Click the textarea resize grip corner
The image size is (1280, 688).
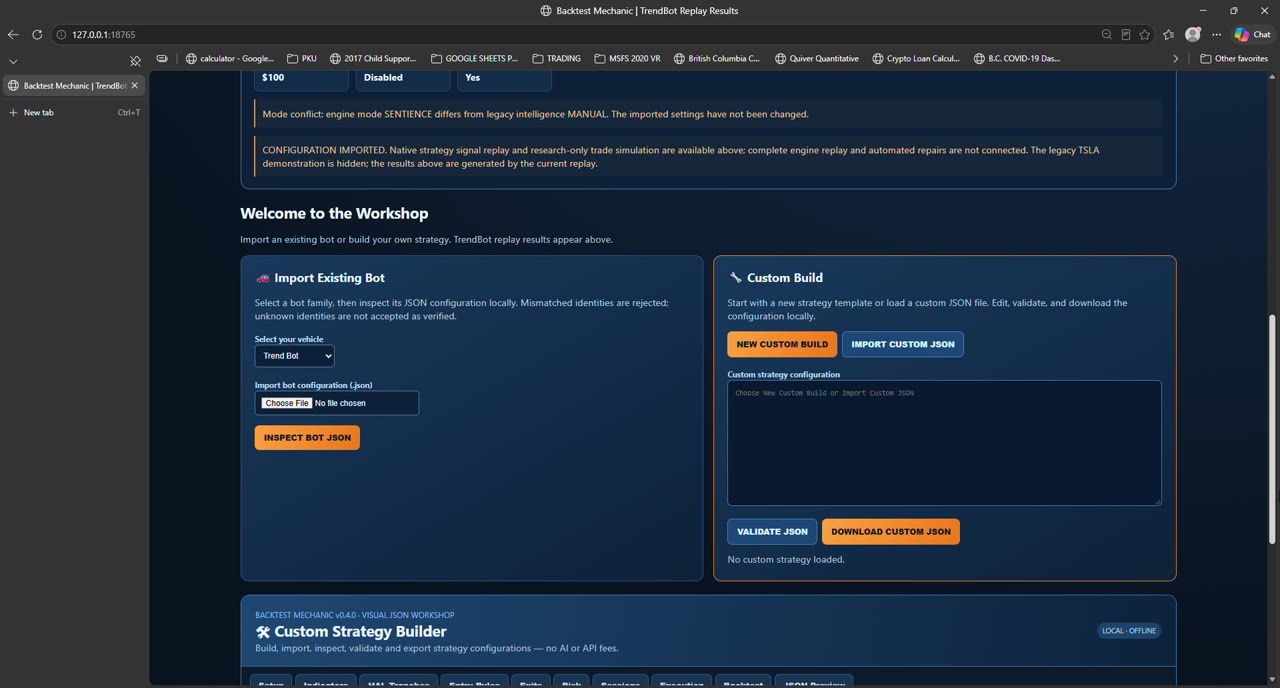(x=1157, y=501)
